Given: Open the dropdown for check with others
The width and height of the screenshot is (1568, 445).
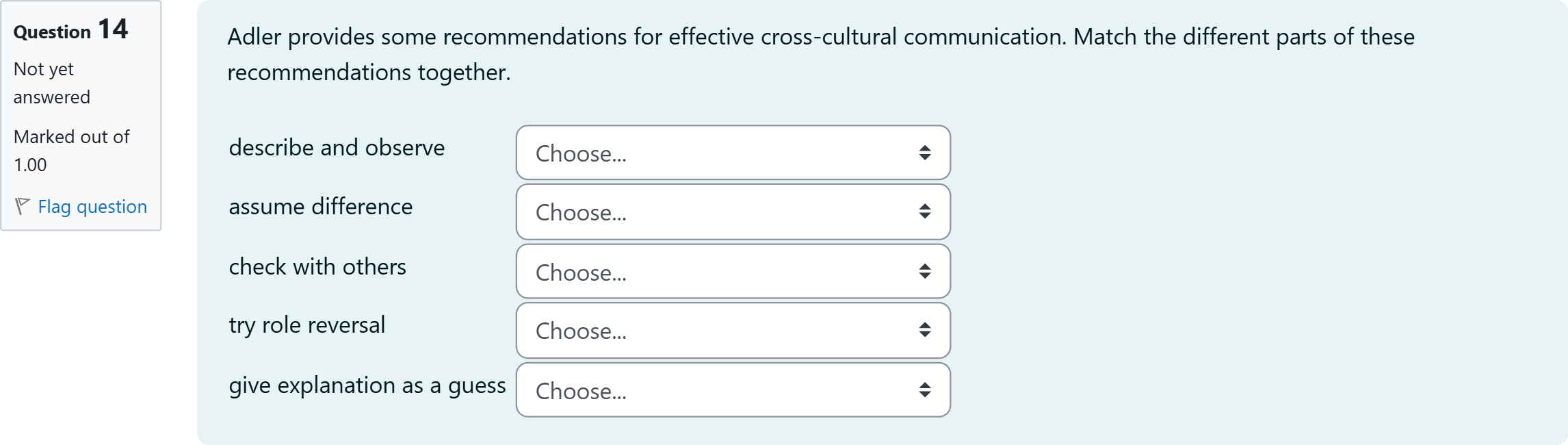Looking at the screenshot, I should [732, 272].
